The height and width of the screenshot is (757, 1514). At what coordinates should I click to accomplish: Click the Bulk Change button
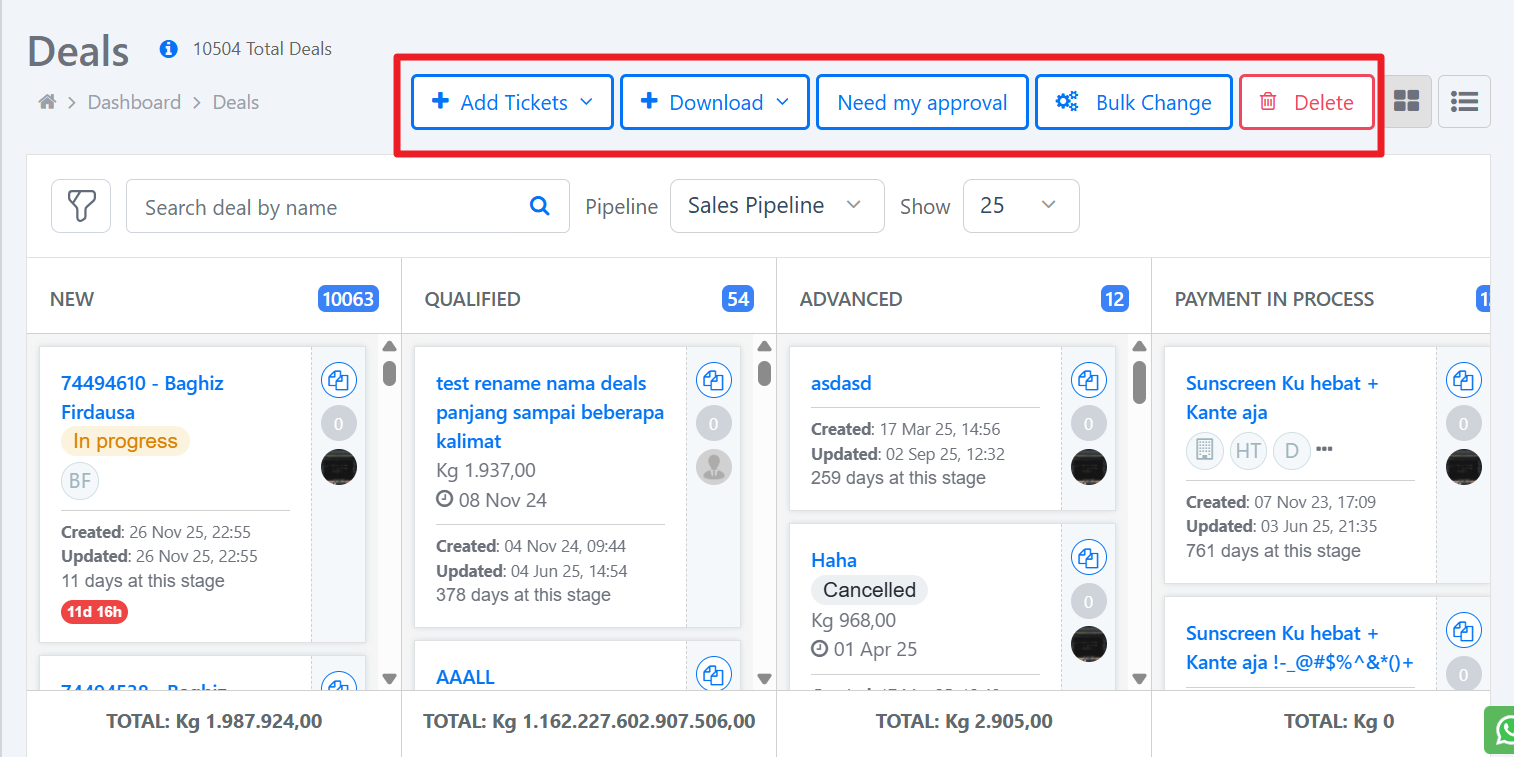1133,102
